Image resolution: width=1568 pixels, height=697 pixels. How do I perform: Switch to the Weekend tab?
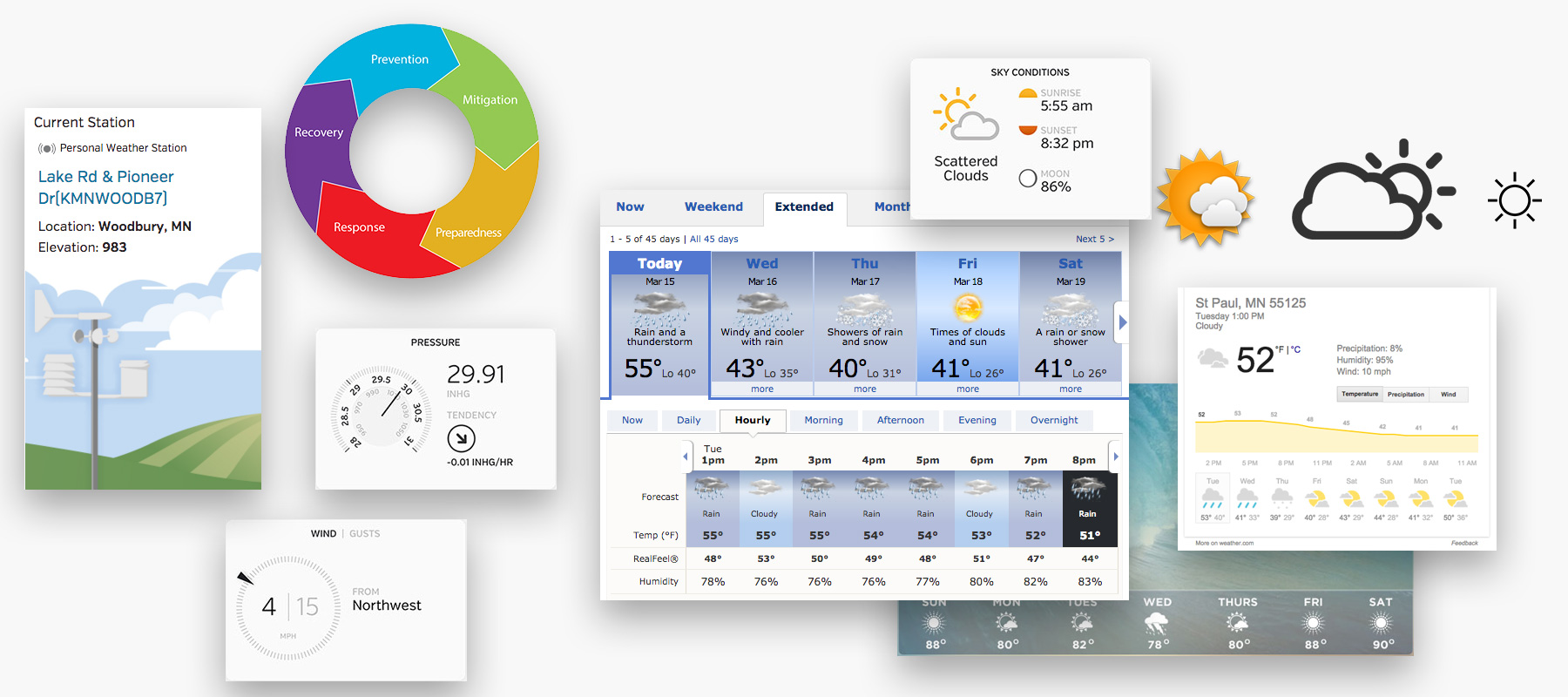713,207
